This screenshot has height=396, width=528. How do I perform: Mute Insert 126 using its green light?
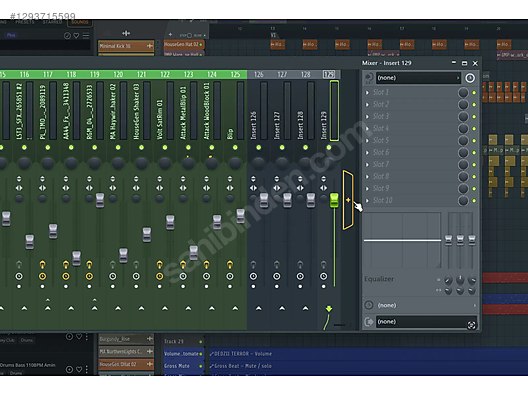pos(259,147)
